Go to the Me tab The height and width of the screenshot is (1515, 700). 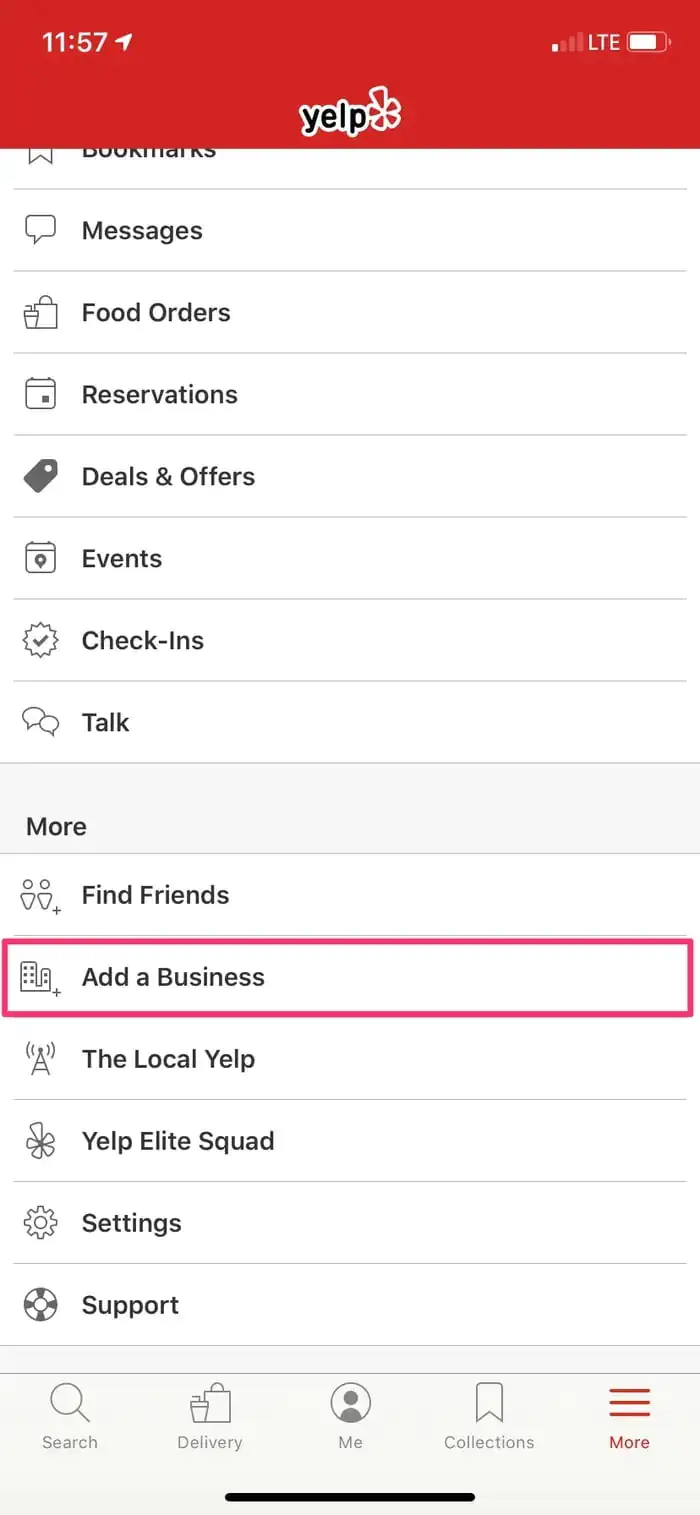[x=350, y=1415]
